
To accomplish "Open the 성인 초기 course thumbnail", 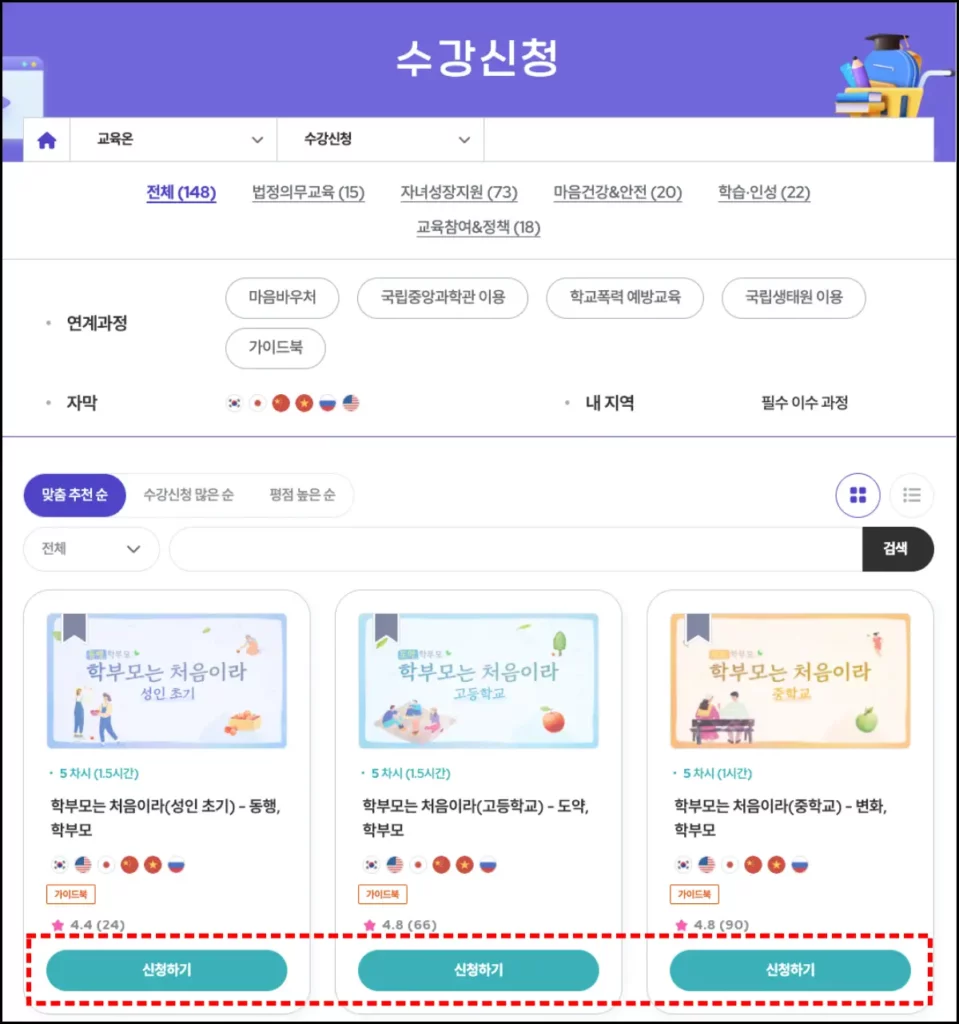I will 167,680.
